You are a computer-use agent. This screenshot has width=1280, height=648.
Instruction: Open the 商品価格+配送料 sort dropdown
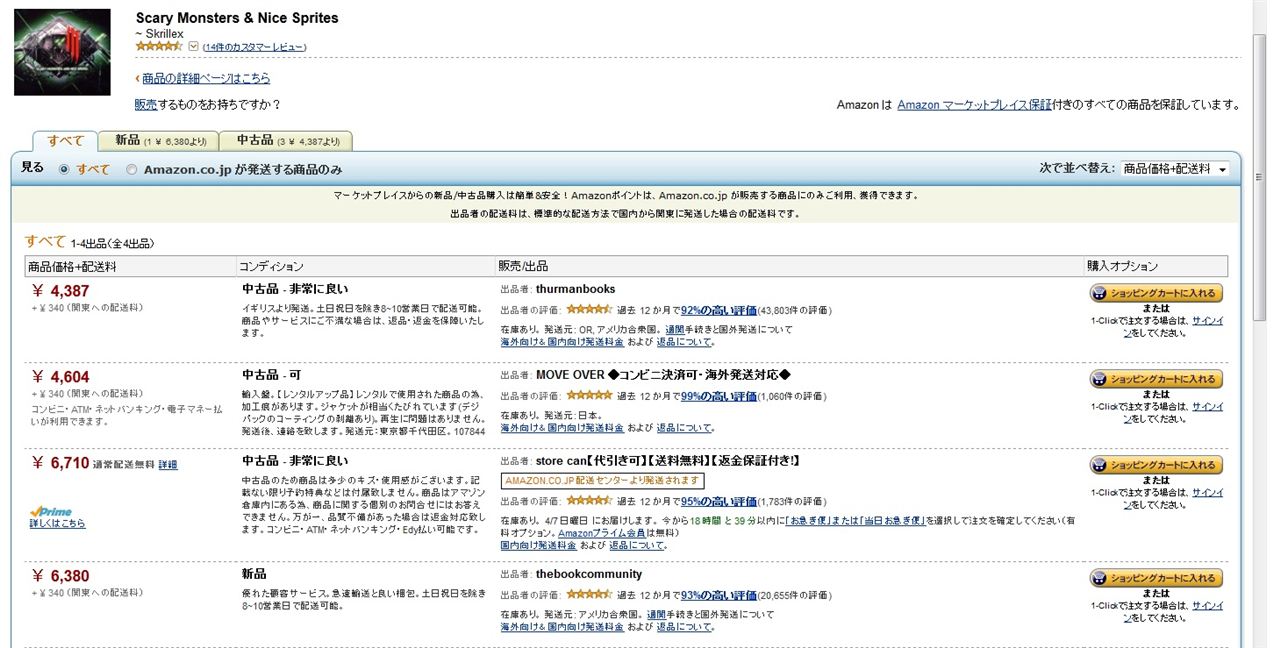click(1174, 169)
